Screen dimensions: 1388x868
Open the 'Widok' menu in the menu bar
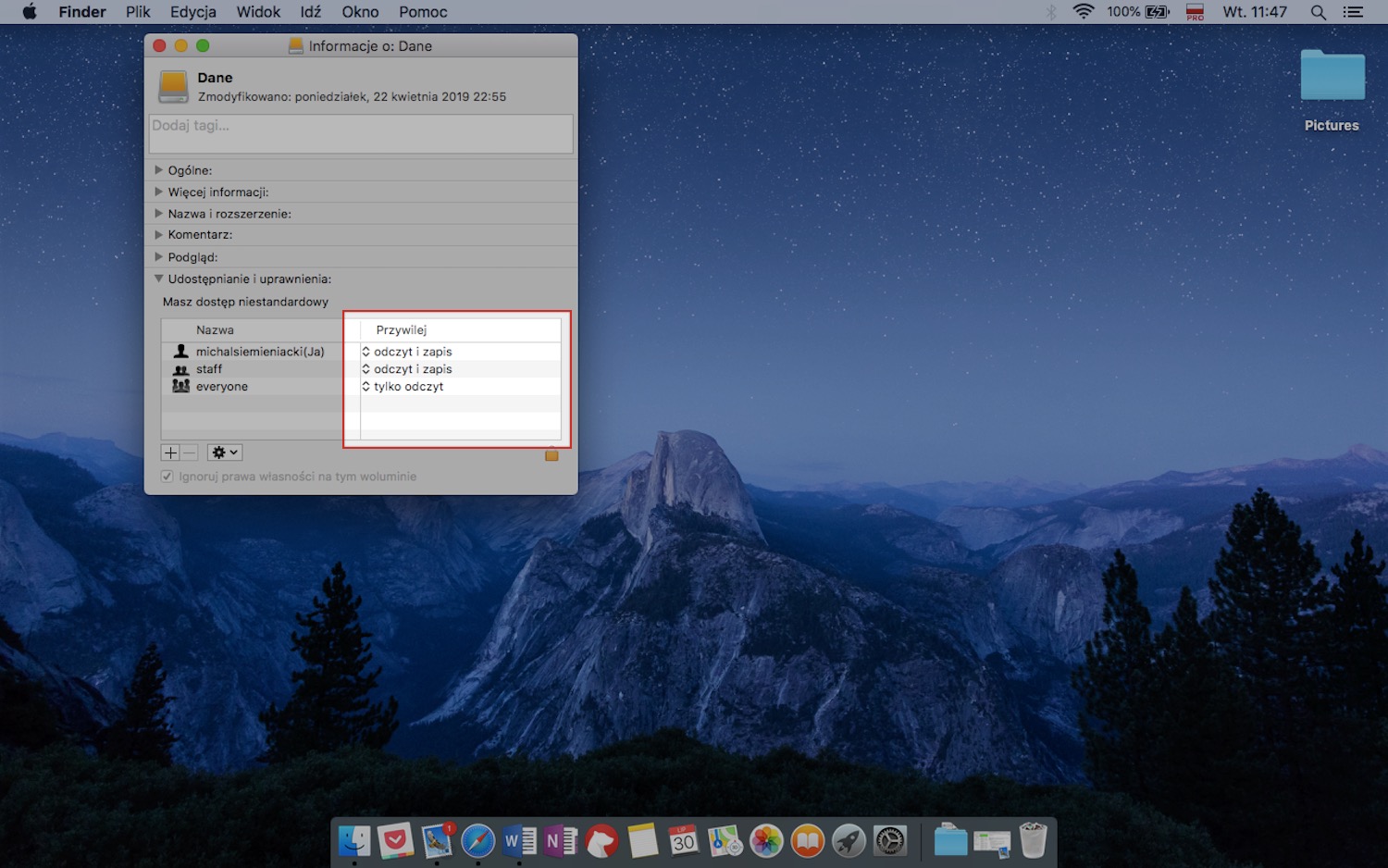[257, 12]
